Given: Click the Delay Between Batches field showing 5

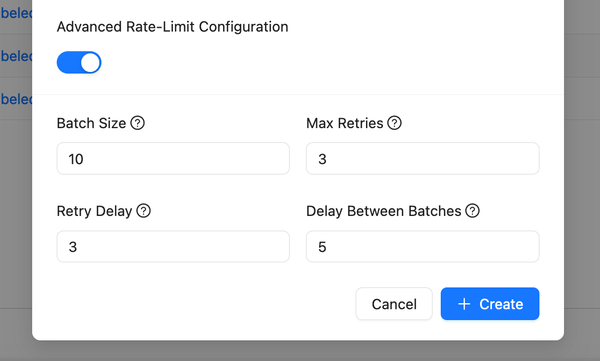Looking at the screenshot, I should point(422,247).
